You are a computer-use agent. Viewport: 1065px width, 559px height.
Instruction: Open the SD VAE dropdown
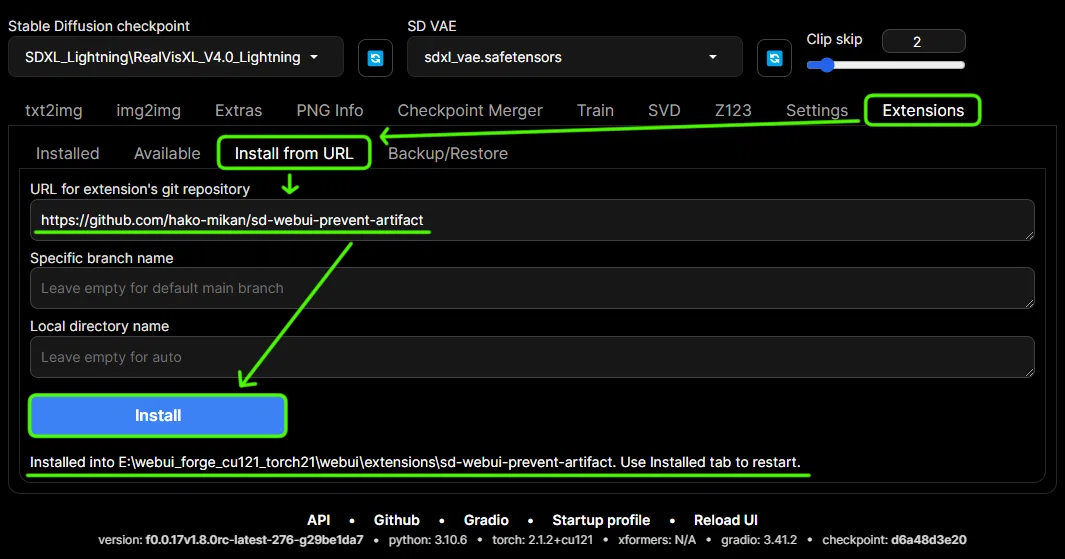(x=574, y=57)
